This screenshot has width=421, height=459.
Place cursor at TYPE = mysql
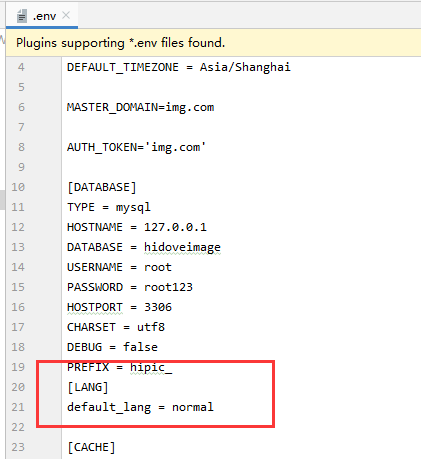pos(109,207)
